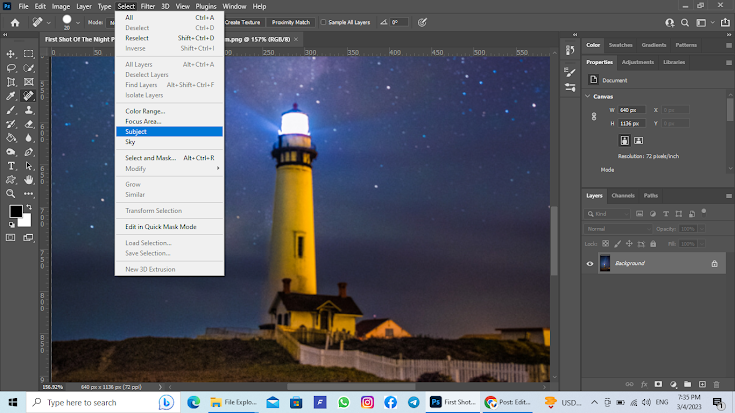Enable Sample All Layers checkbox

(x=323, y=22)
